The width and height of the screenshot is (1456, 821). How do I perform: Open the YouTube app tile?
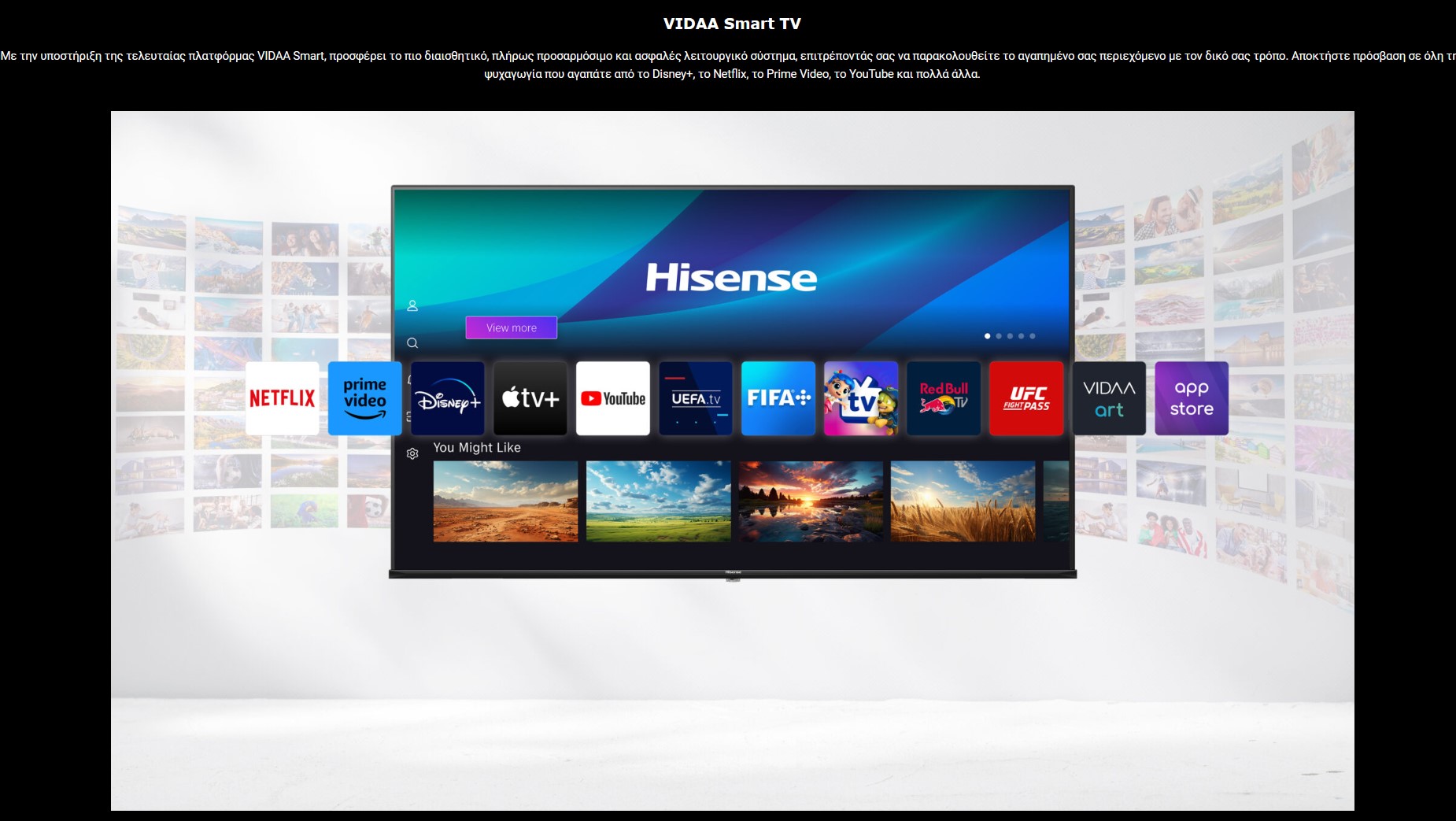(613, 398)
